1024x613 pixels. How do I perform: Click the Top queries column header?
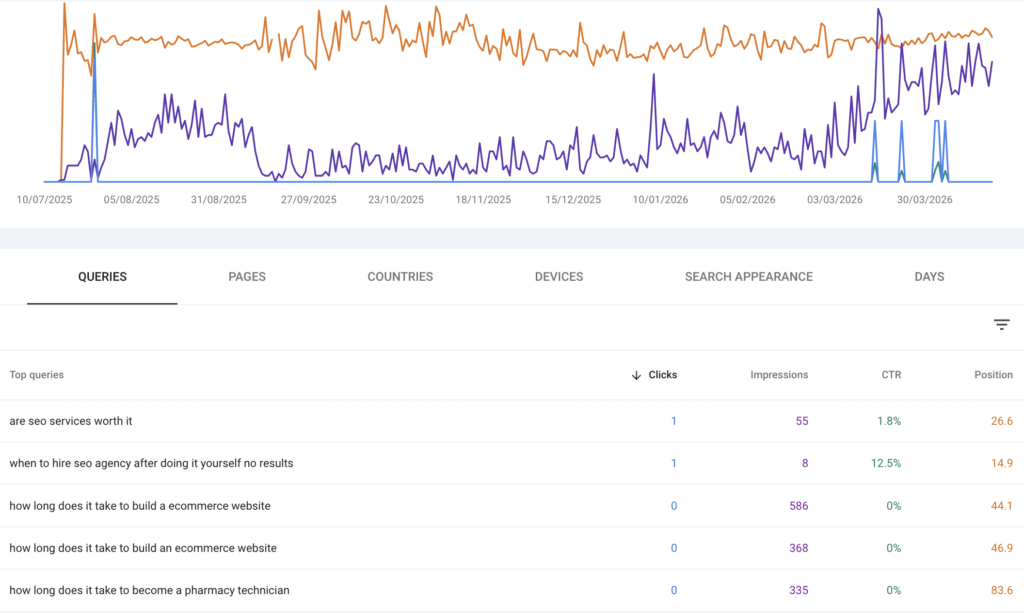click(37, 375)
